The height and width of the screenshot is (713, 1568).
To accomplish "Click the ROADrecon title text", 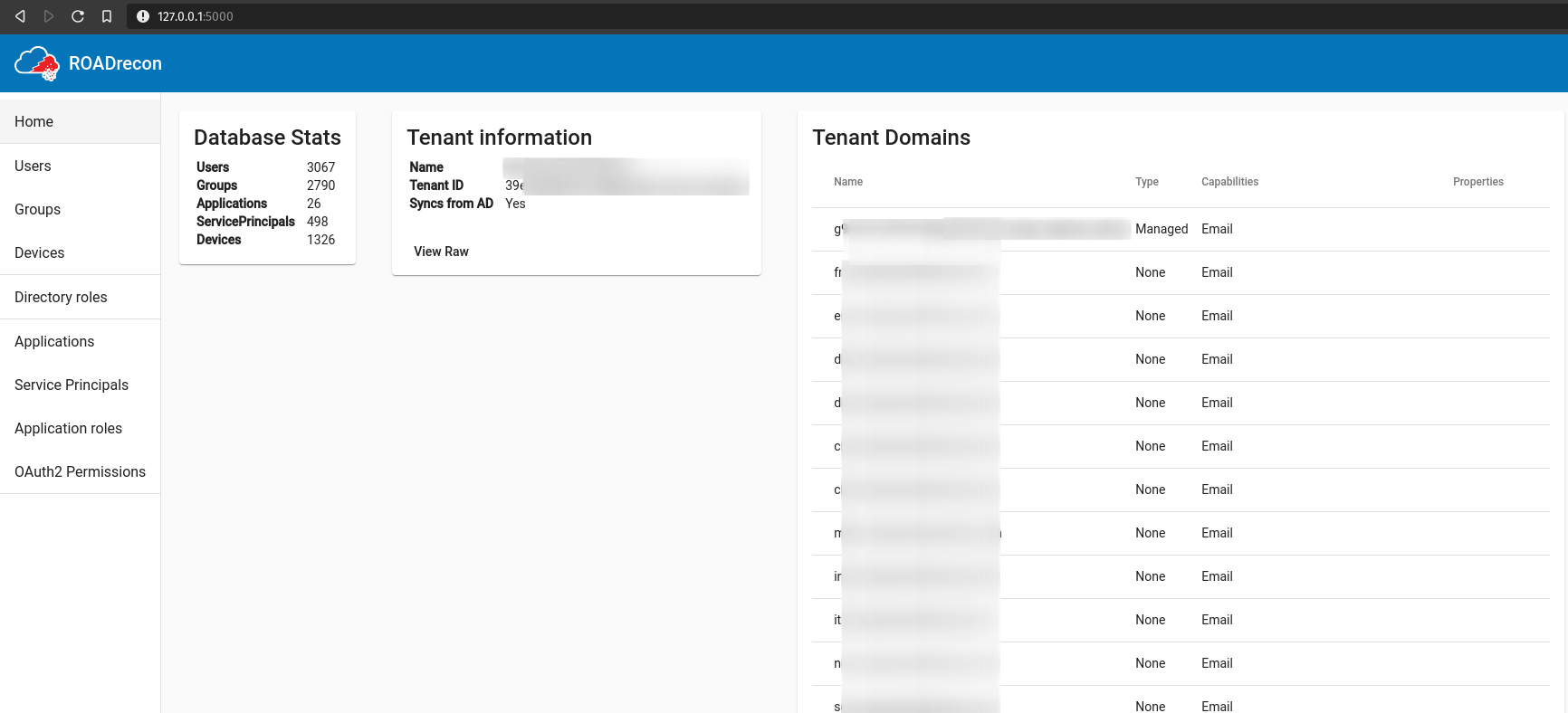I will (x=115, y=63).
